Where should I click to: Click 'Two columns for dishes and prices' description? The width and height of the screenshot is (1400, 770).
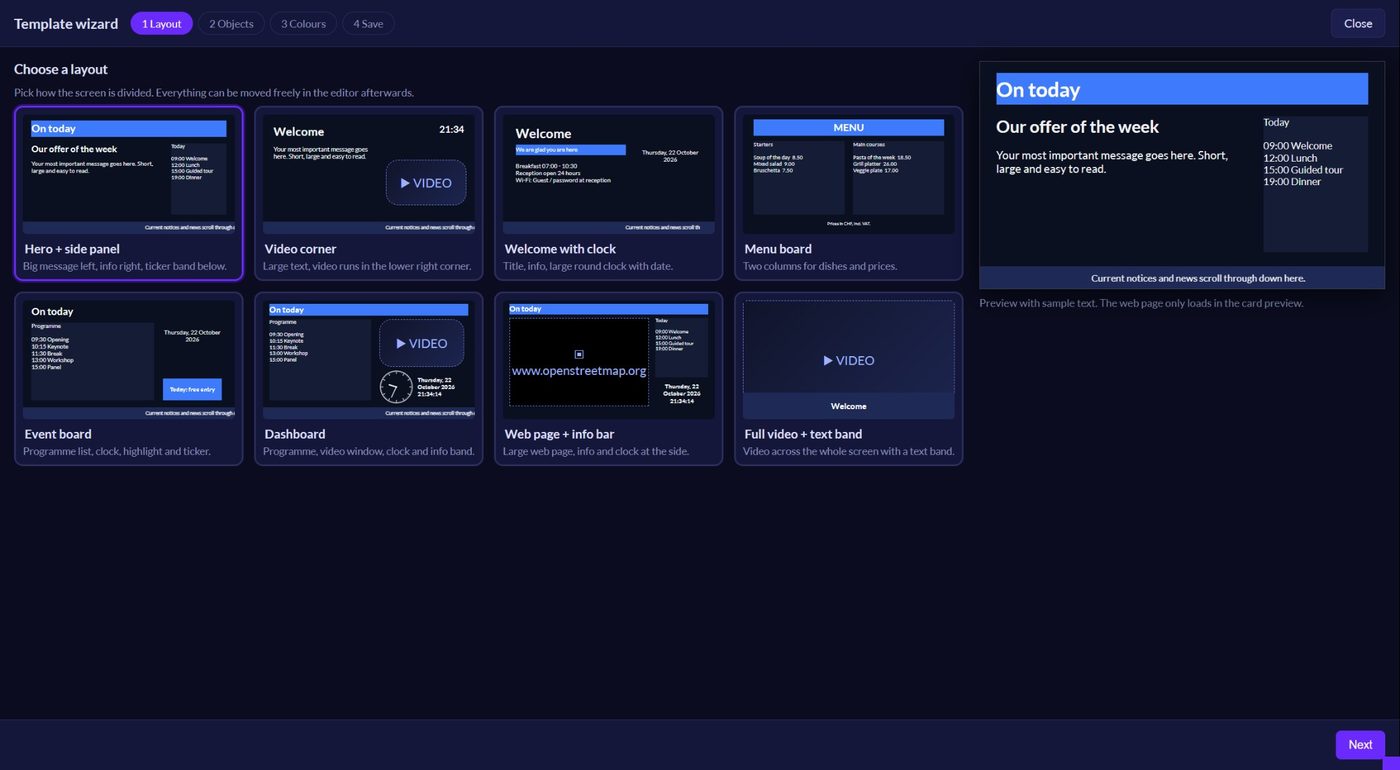click(x=820, y=266)
